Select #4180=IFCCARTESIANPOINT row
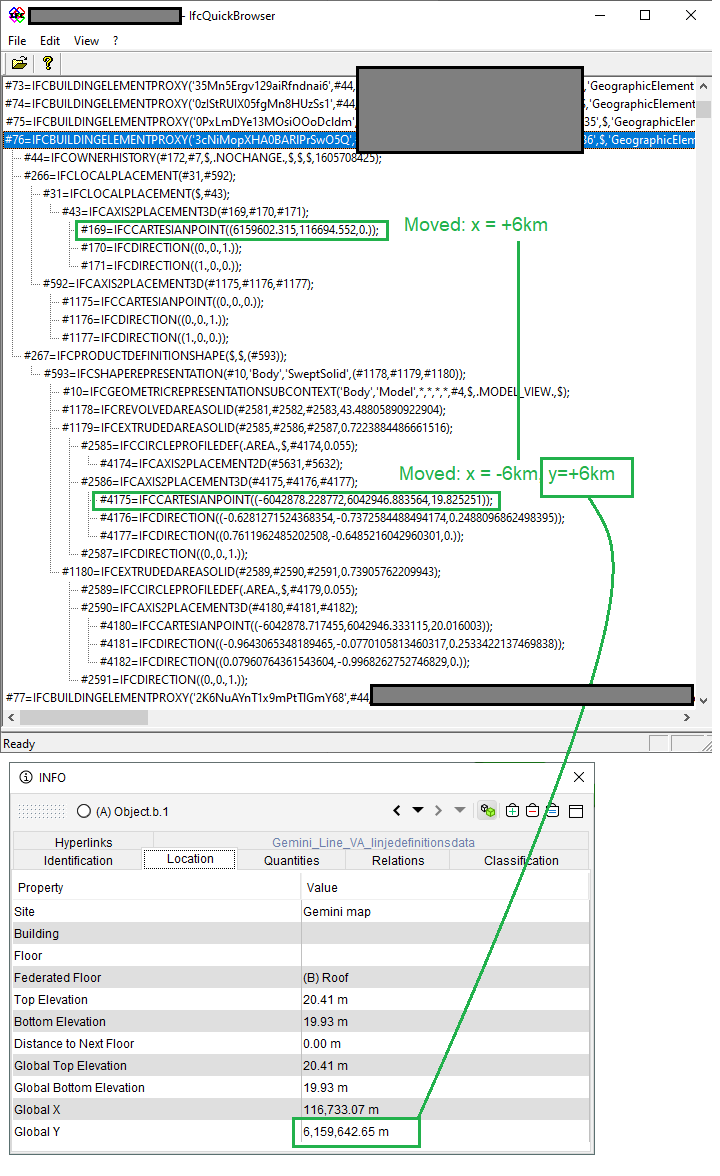This screenshot has height=1176, width=720. 296,626
